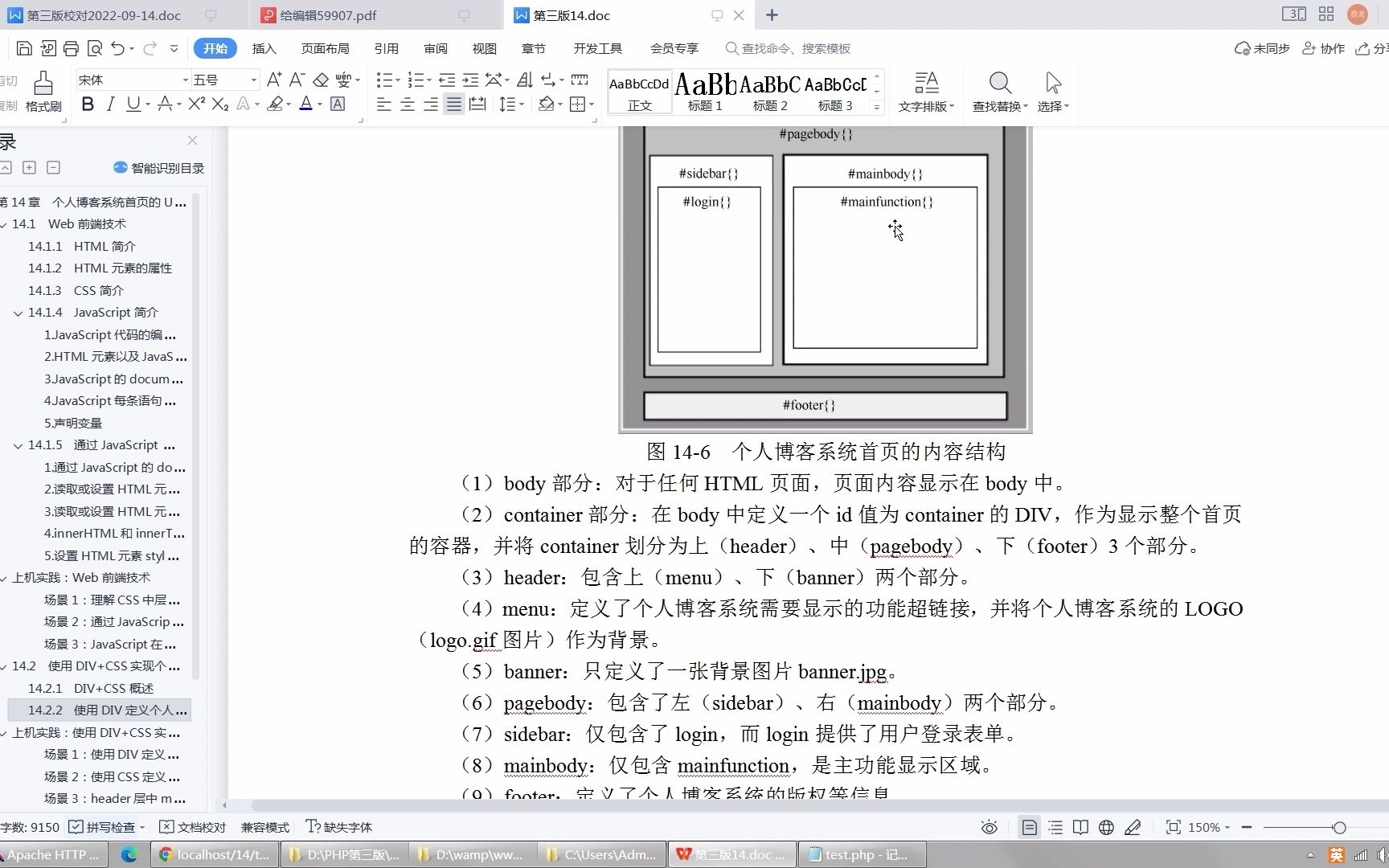Apply the 标题 1 style

click(705, 91)
